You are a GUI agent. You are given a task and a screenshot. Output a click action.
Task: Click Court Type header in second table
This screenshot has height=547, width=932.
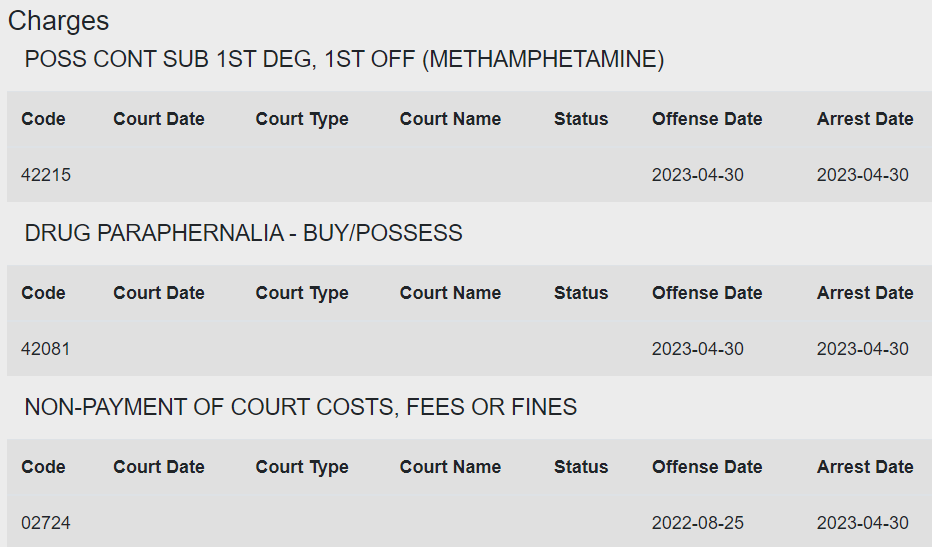[x=302, y=293]
